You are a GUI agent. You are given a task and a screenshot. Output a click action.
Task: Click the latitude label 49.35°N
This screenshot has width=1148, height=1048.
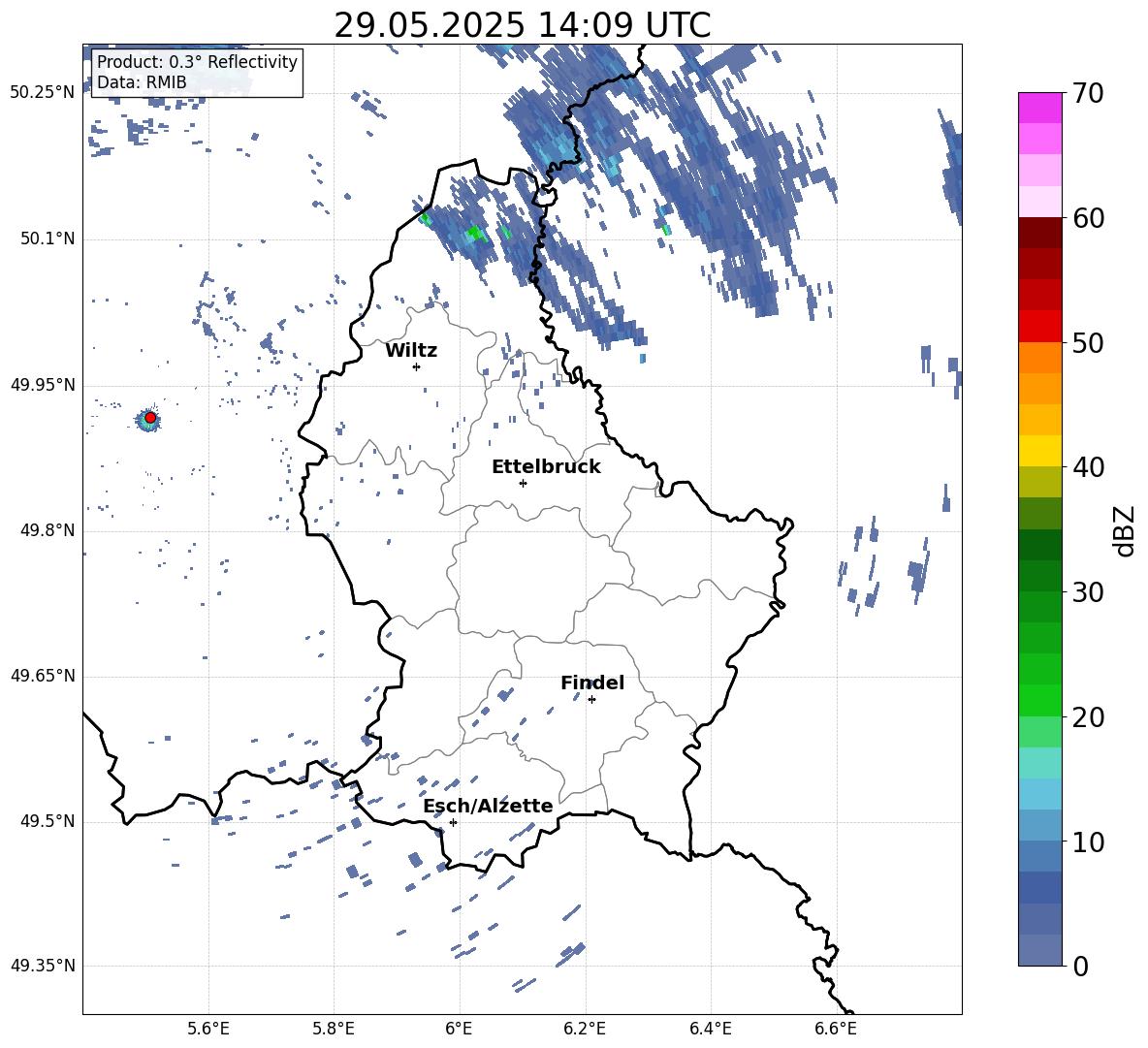click(43, 967)
